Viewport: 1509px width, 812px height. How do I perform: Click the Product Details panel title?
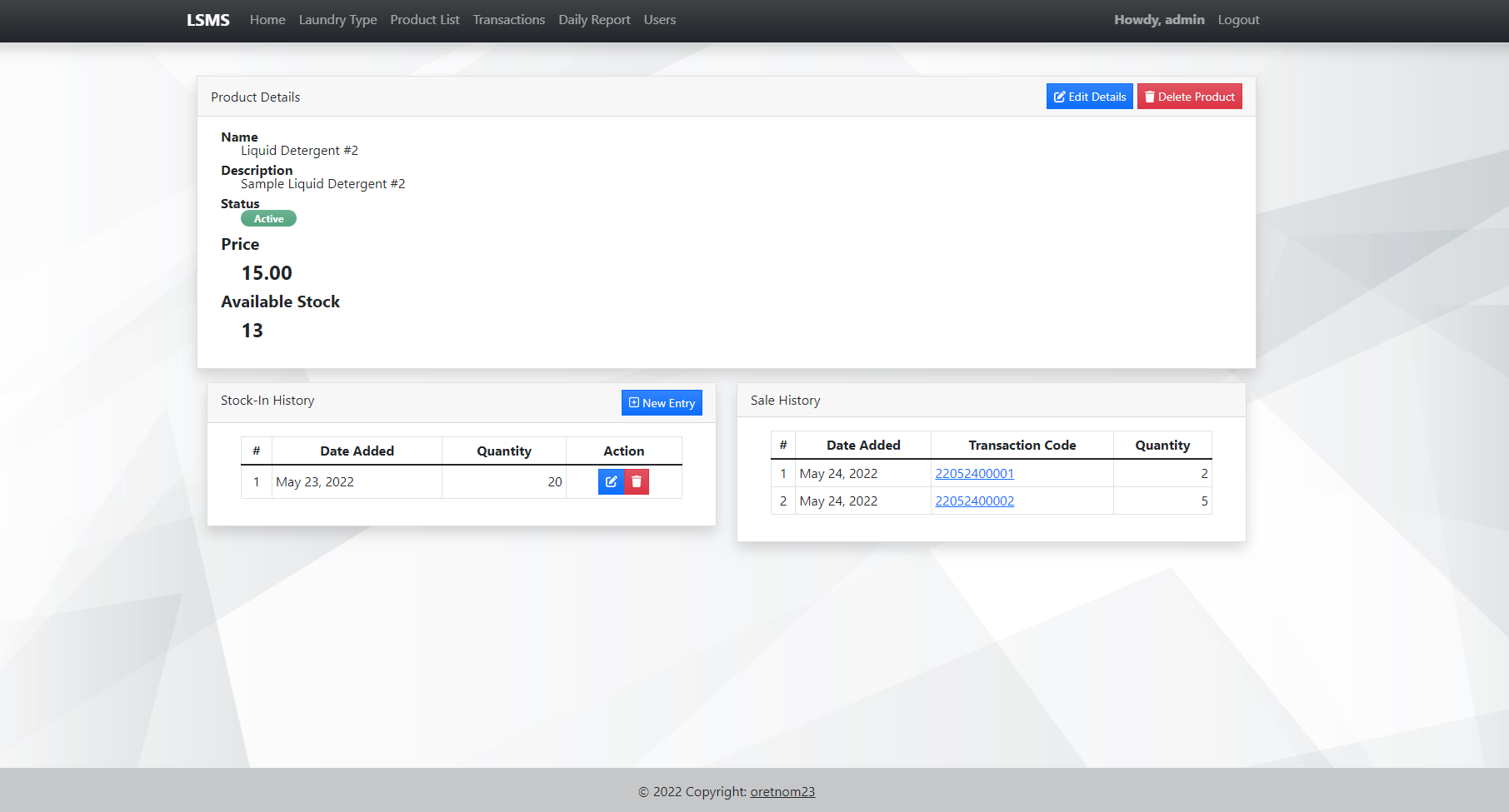click(x=256, y=97)
